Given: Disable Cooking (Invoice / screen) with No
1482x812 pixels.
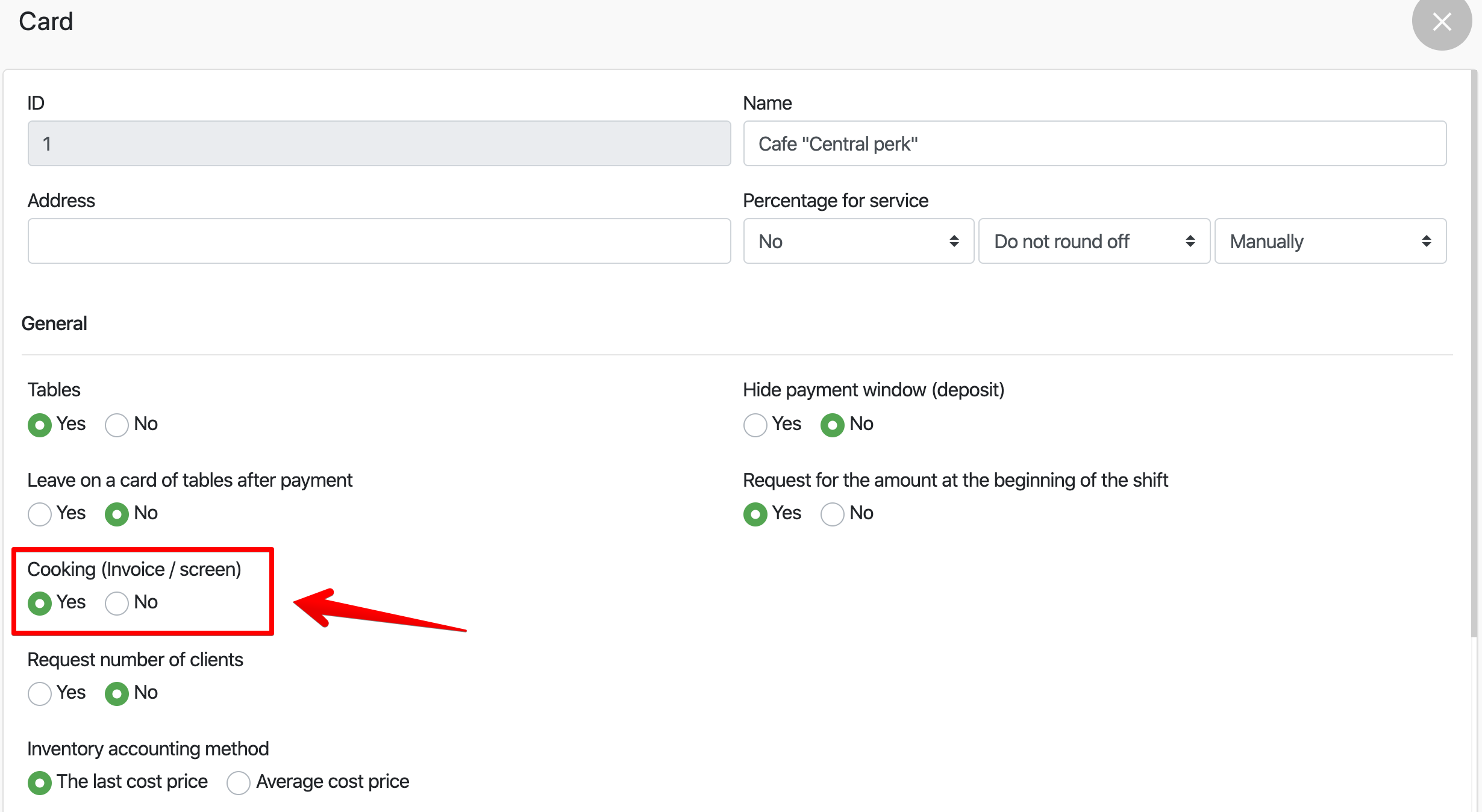Looking at the screenshot, I should tap(117, 603).
